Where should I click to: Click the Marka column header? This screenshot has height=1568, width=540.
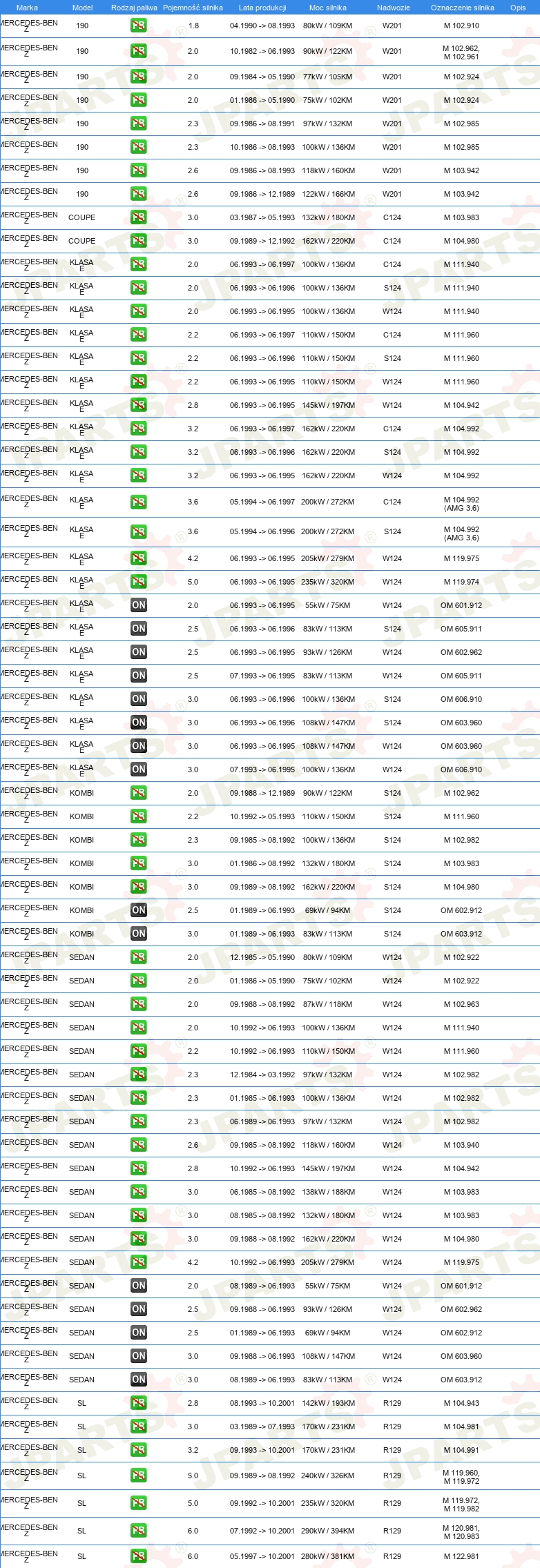(x=27, y=8)
